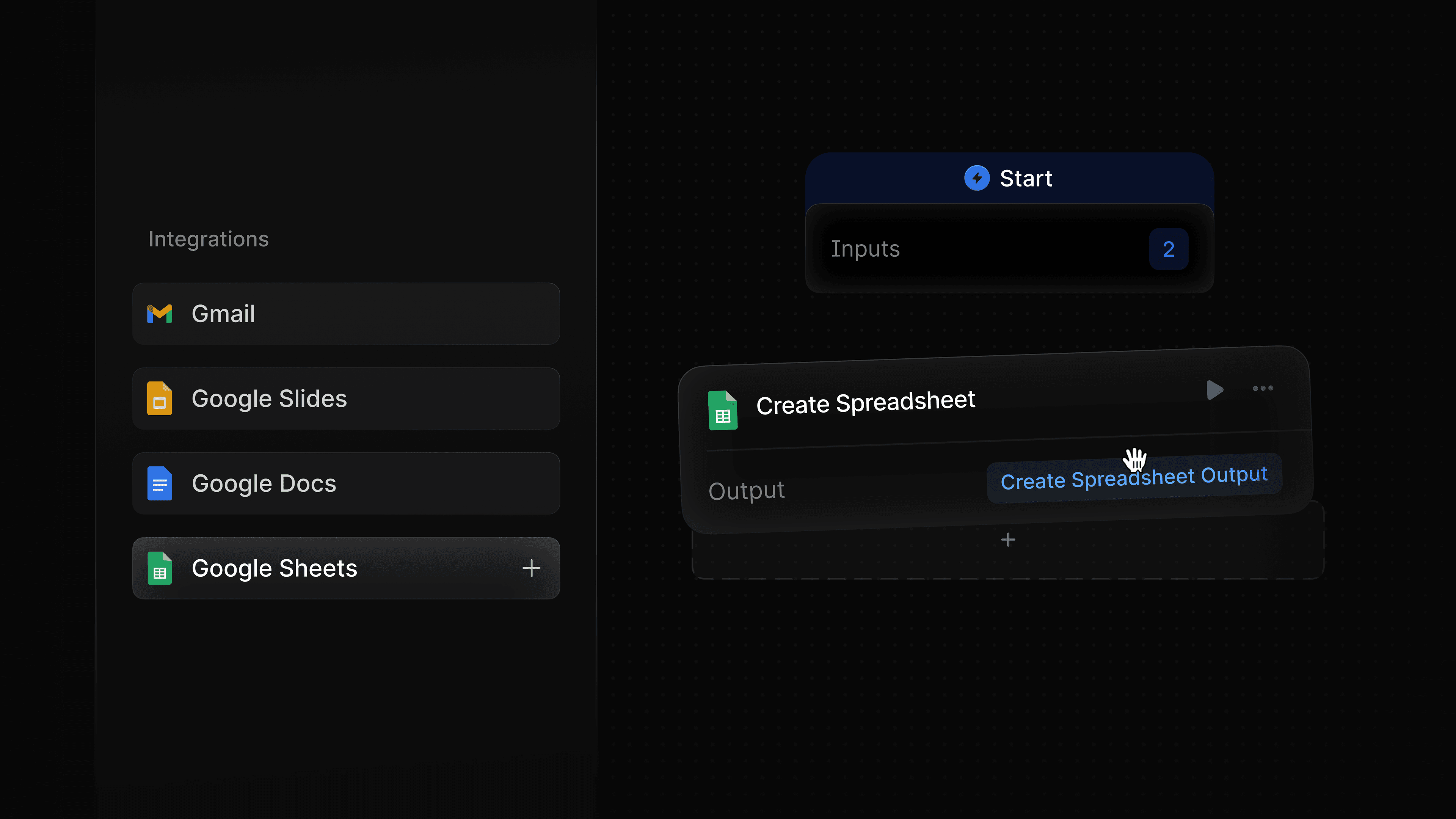Select the Gmail integration icon
Image resolution: width=1456 pixels, height=819 pixels.
click(160, 314)
